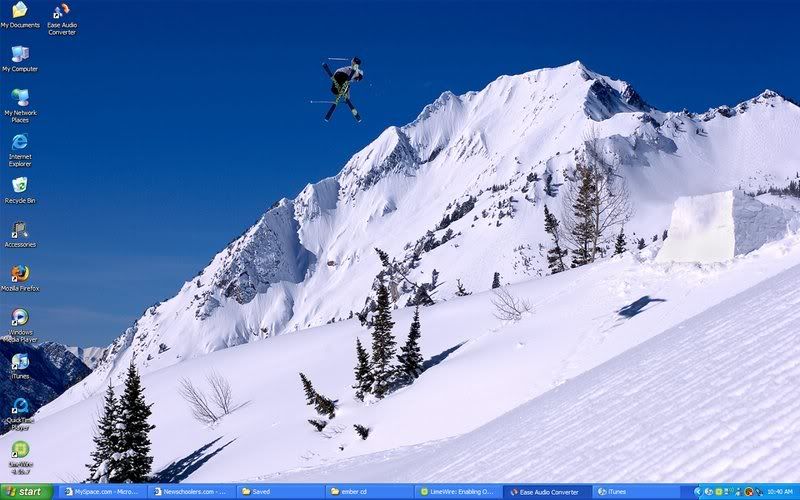800x500 pixels.
Task: Launch Windows Media Player from the desktop
Action: (x=19, y=317)
